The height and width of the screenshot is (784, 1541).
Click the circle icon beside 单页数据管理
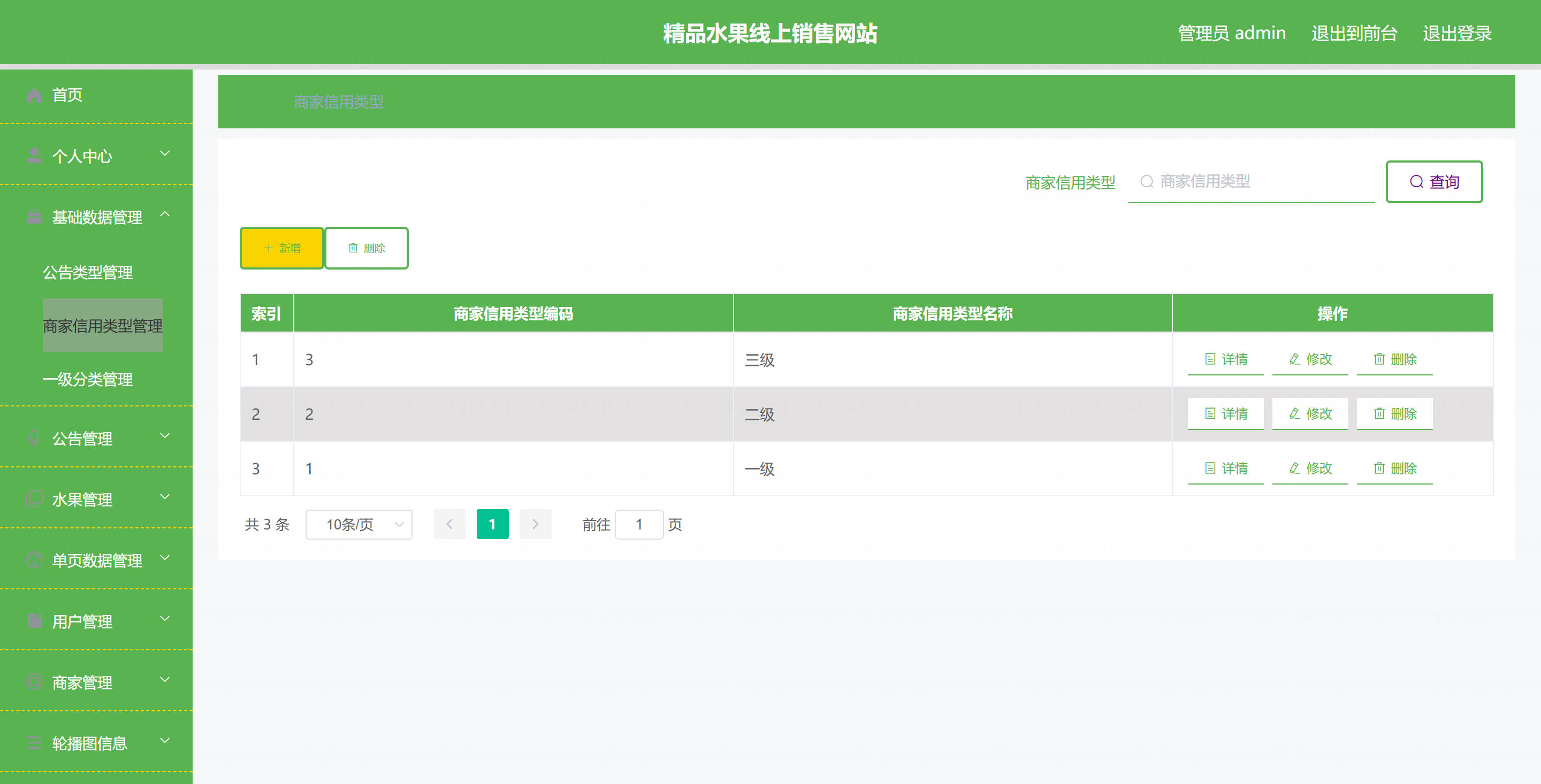34,560
